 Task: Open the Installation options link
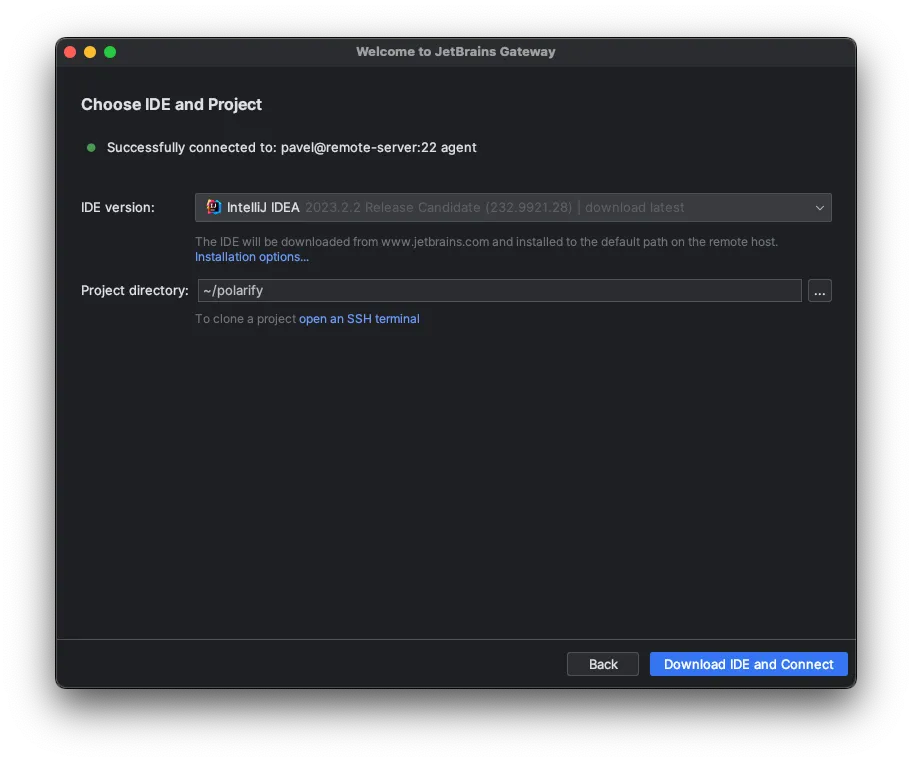[252, 257]
